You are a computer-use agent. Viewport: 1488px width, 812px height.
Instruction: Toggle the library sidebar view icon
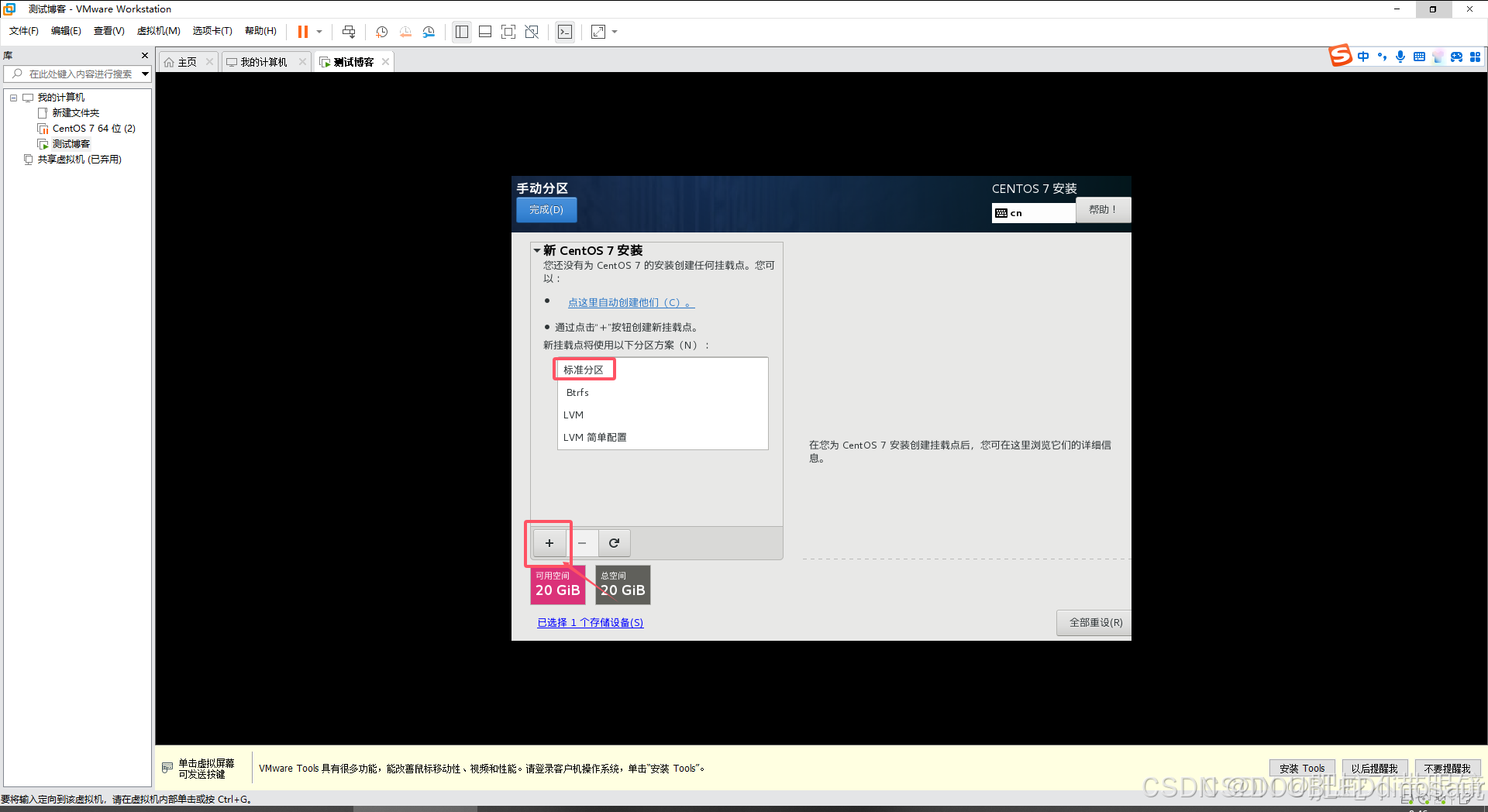point(462,32)
